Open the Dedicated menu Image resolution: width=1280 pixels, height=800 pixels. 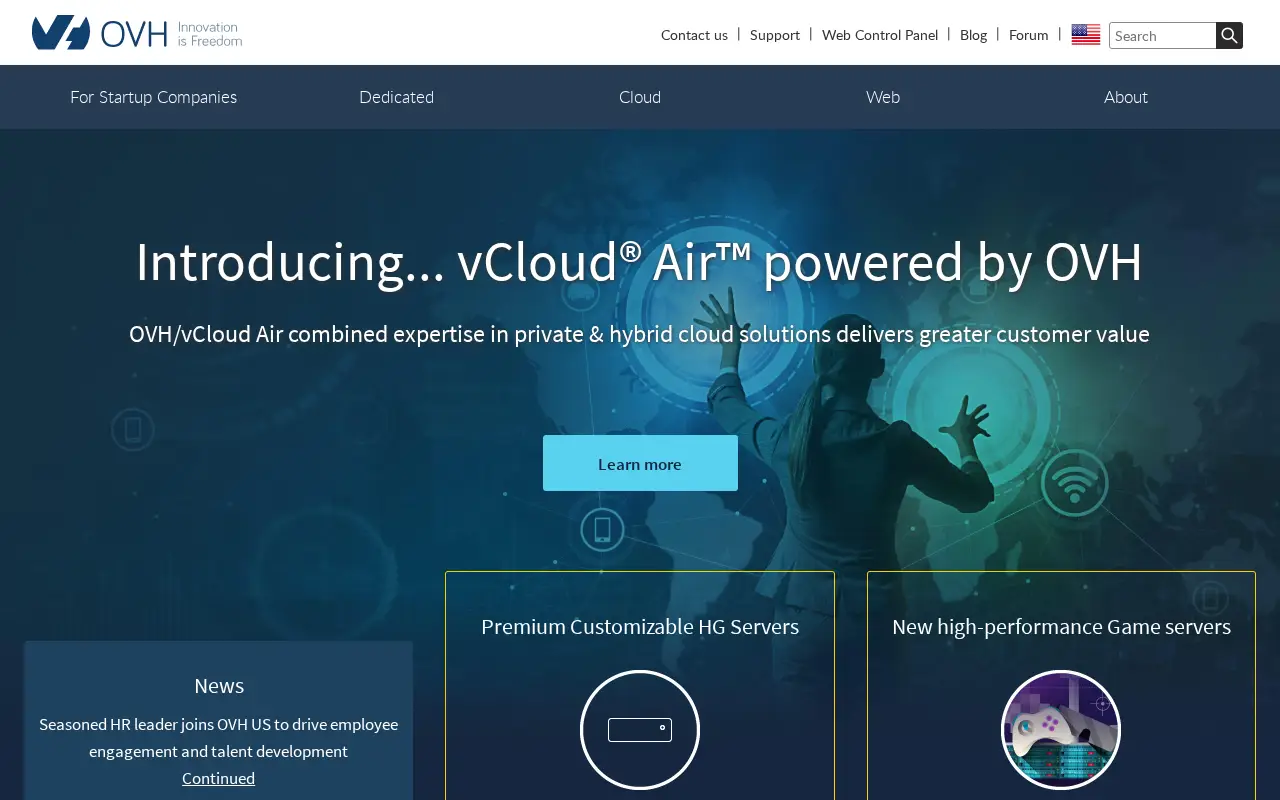(x=397, y=97)
